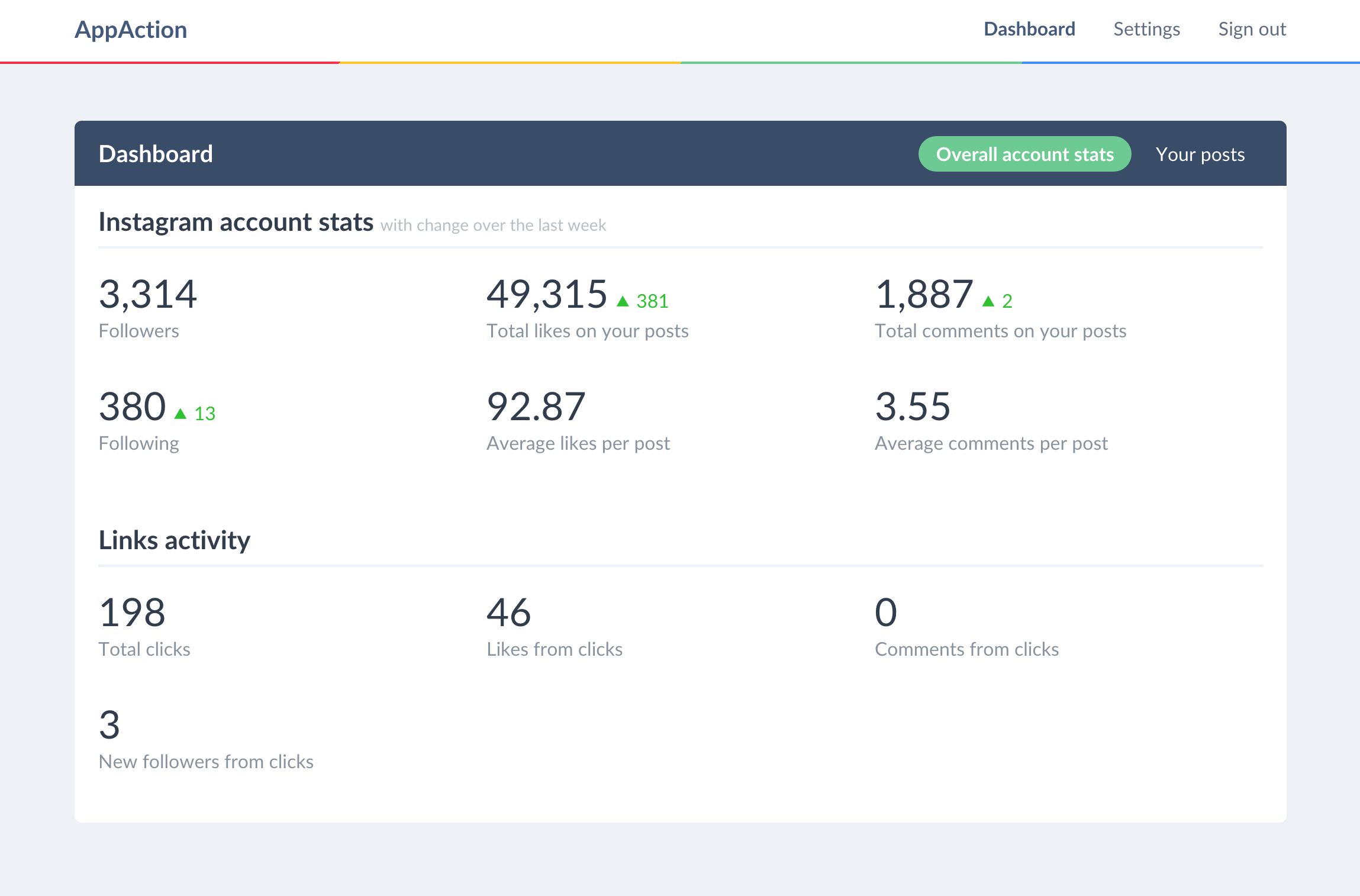Click the 198 Total clicks number

132,613
